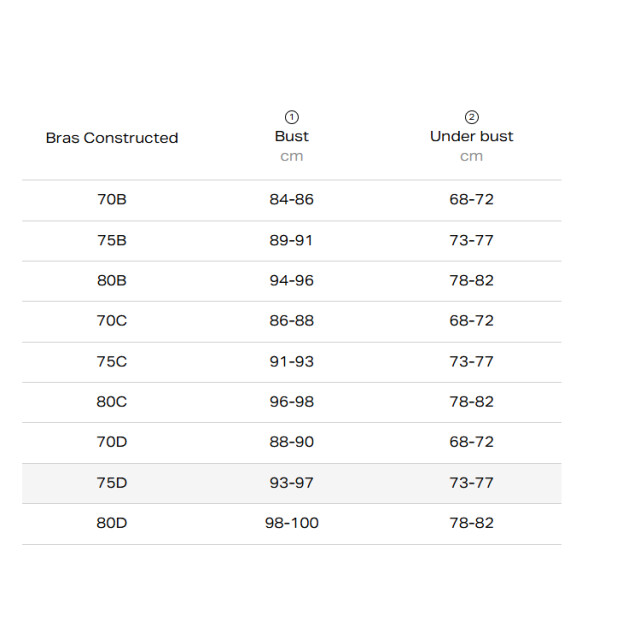
Task: Select the 84-86 bust measurement value
Action: pyautogui.click(x=291, y=199)
